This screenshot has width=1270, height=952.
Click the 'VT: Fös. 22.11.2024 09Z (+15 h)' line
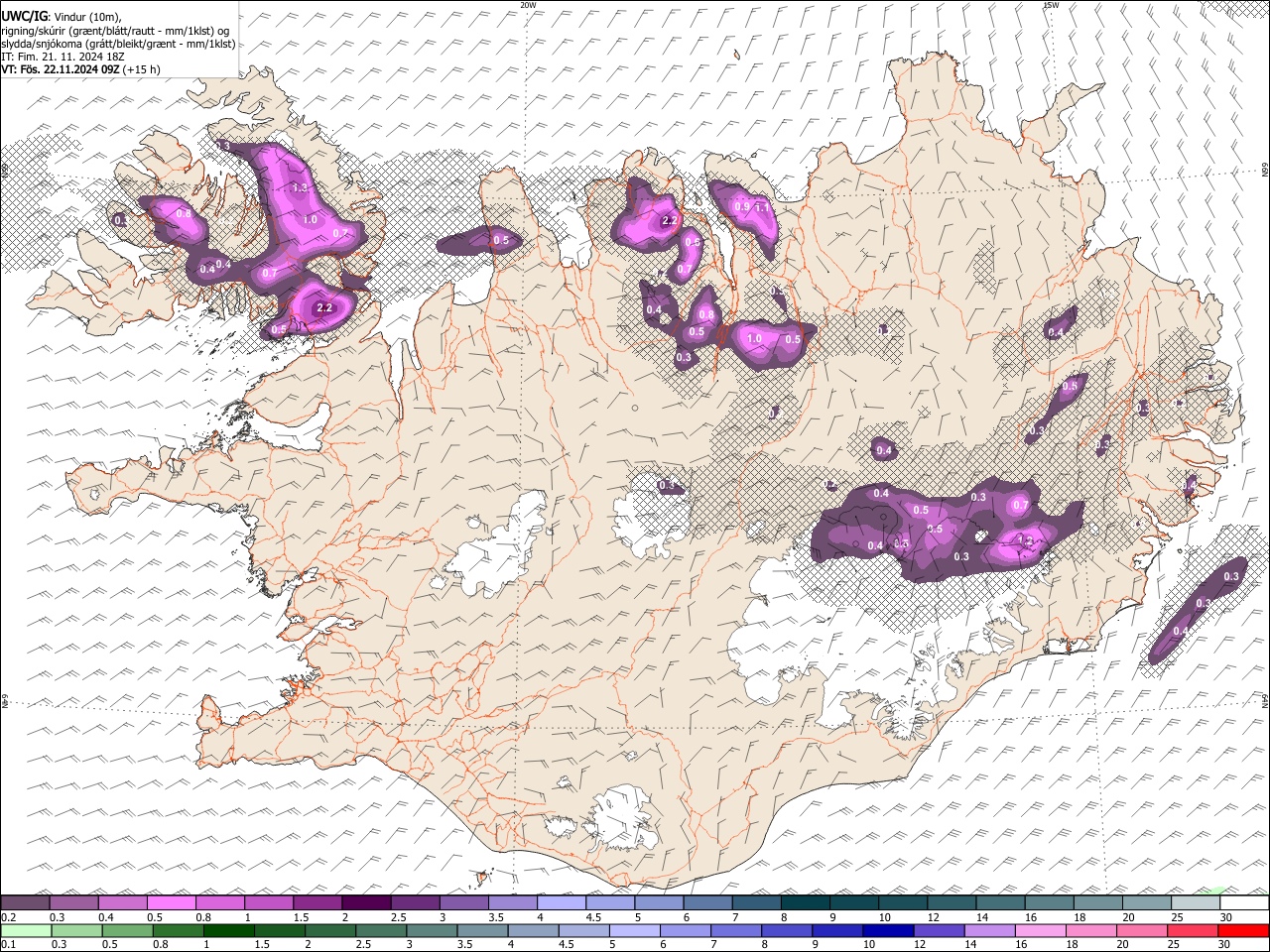[80, 69]
